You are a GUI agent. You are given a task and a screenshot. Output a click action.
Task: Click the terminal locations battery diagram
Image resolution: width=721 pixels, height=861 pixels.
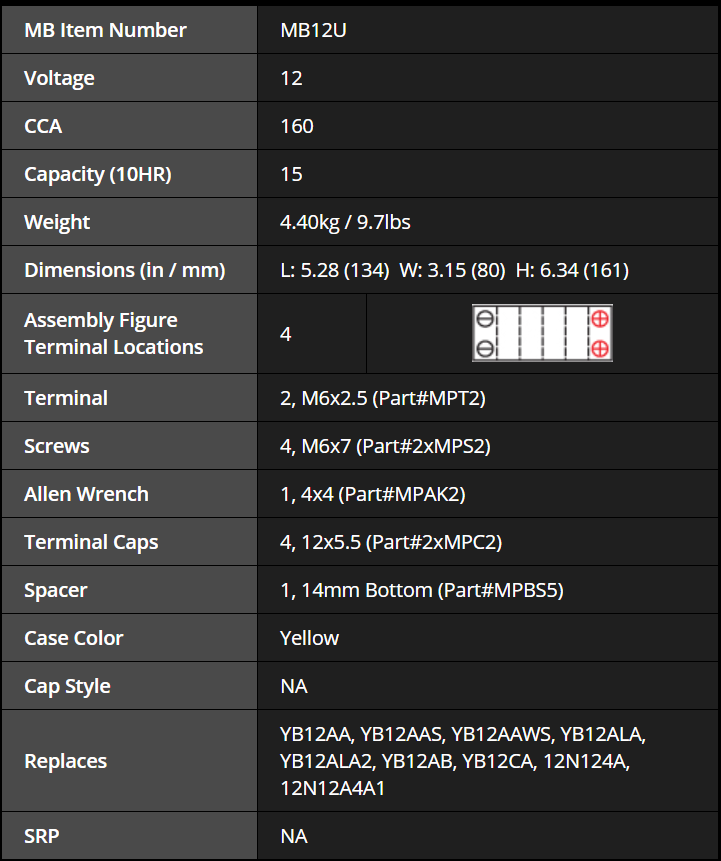(542, 333)
